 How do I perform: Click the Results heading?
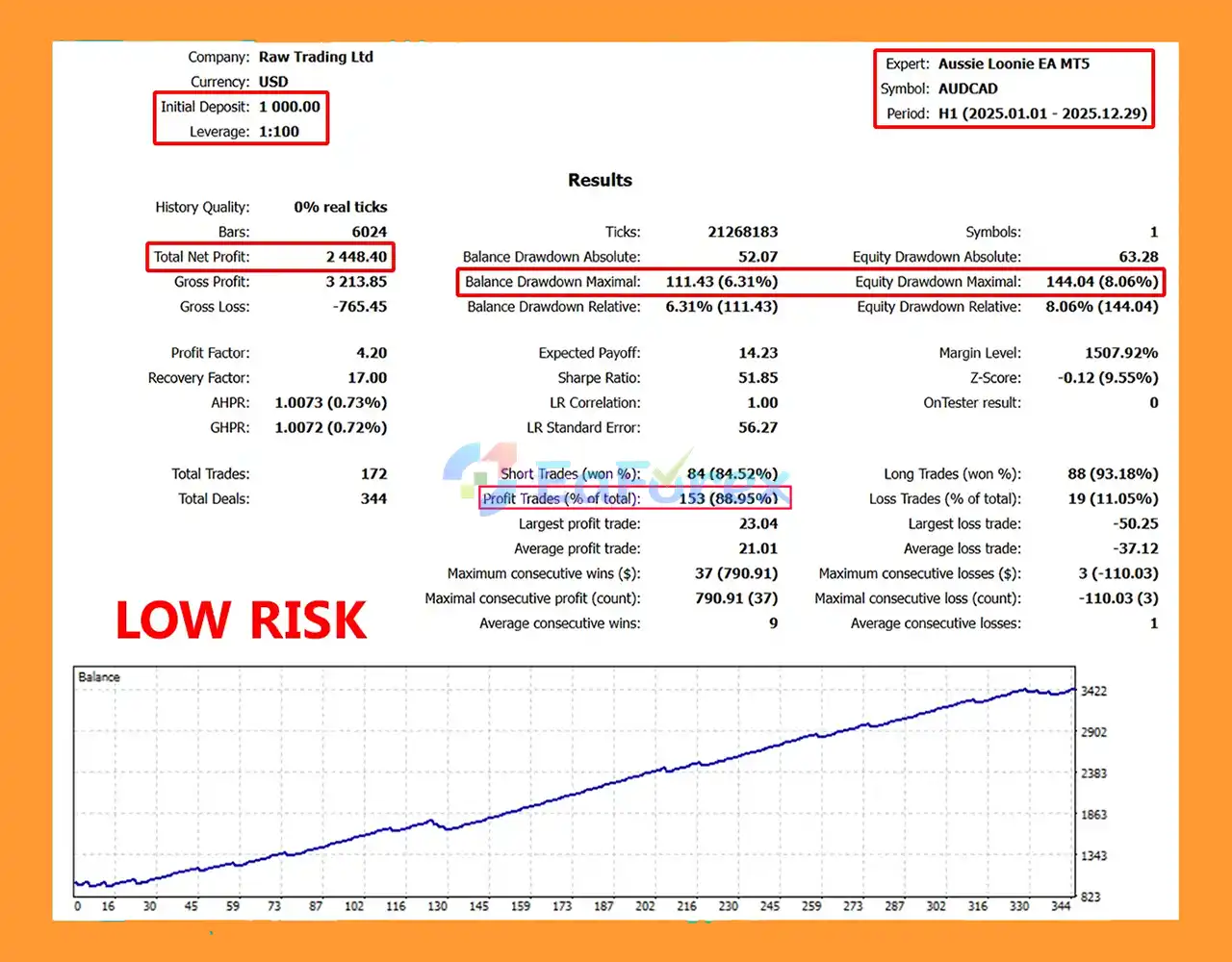coord(600,180)
